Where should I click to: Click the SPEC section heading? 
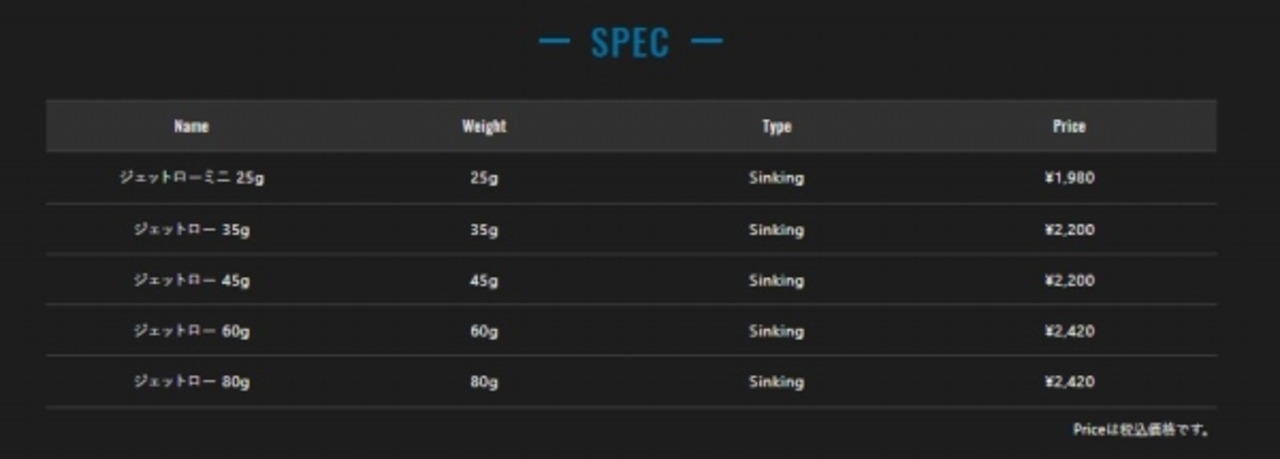pos(630,43)
